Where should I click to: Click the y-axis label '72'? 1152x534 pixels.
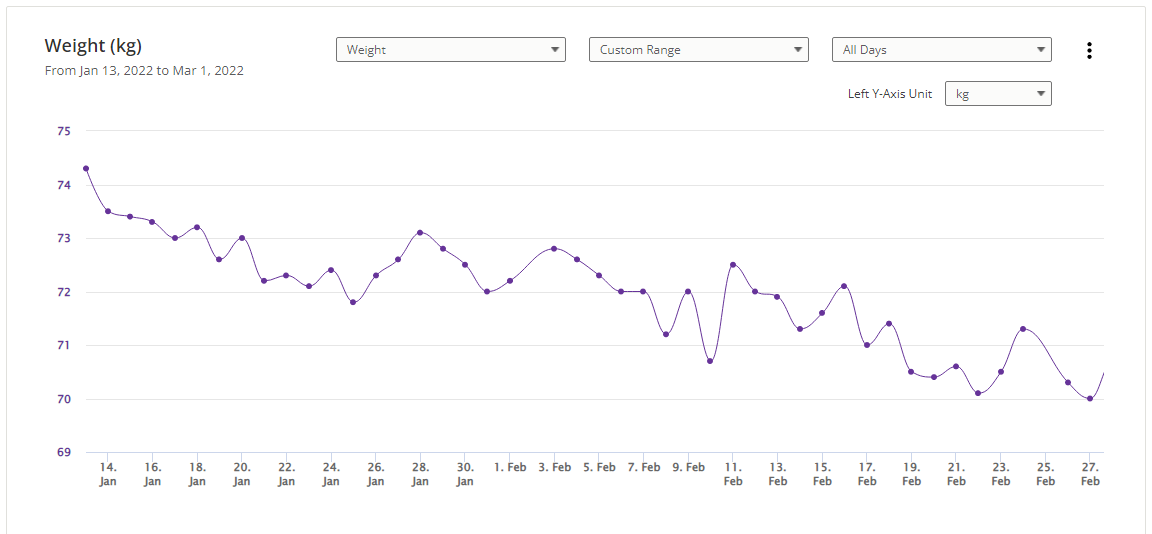(62, 292)
